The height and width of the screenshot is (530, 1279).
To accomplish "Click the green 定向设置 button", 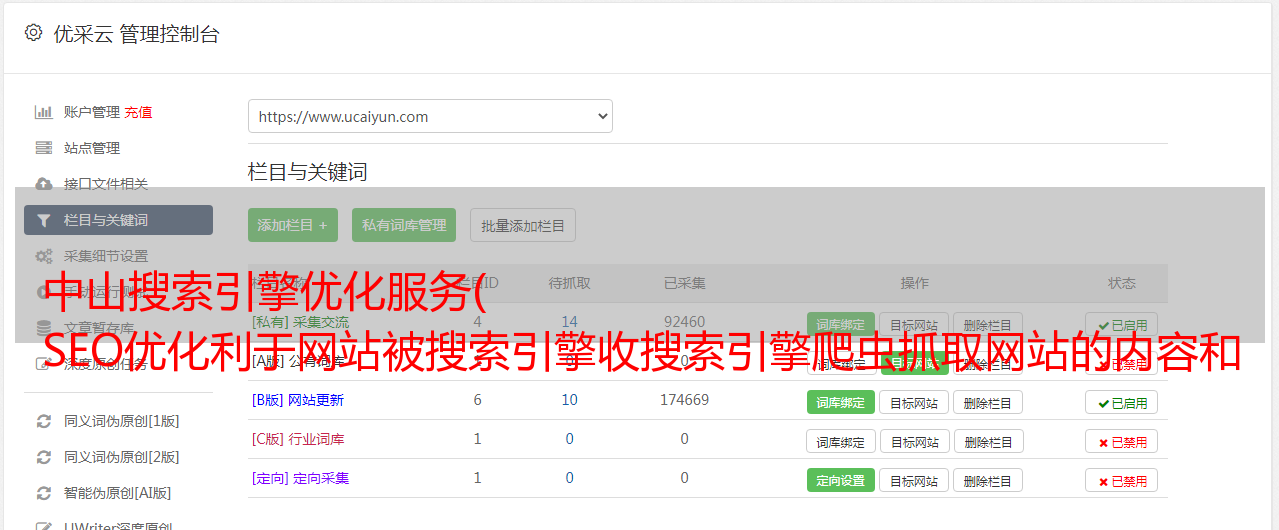I will 841,480.
